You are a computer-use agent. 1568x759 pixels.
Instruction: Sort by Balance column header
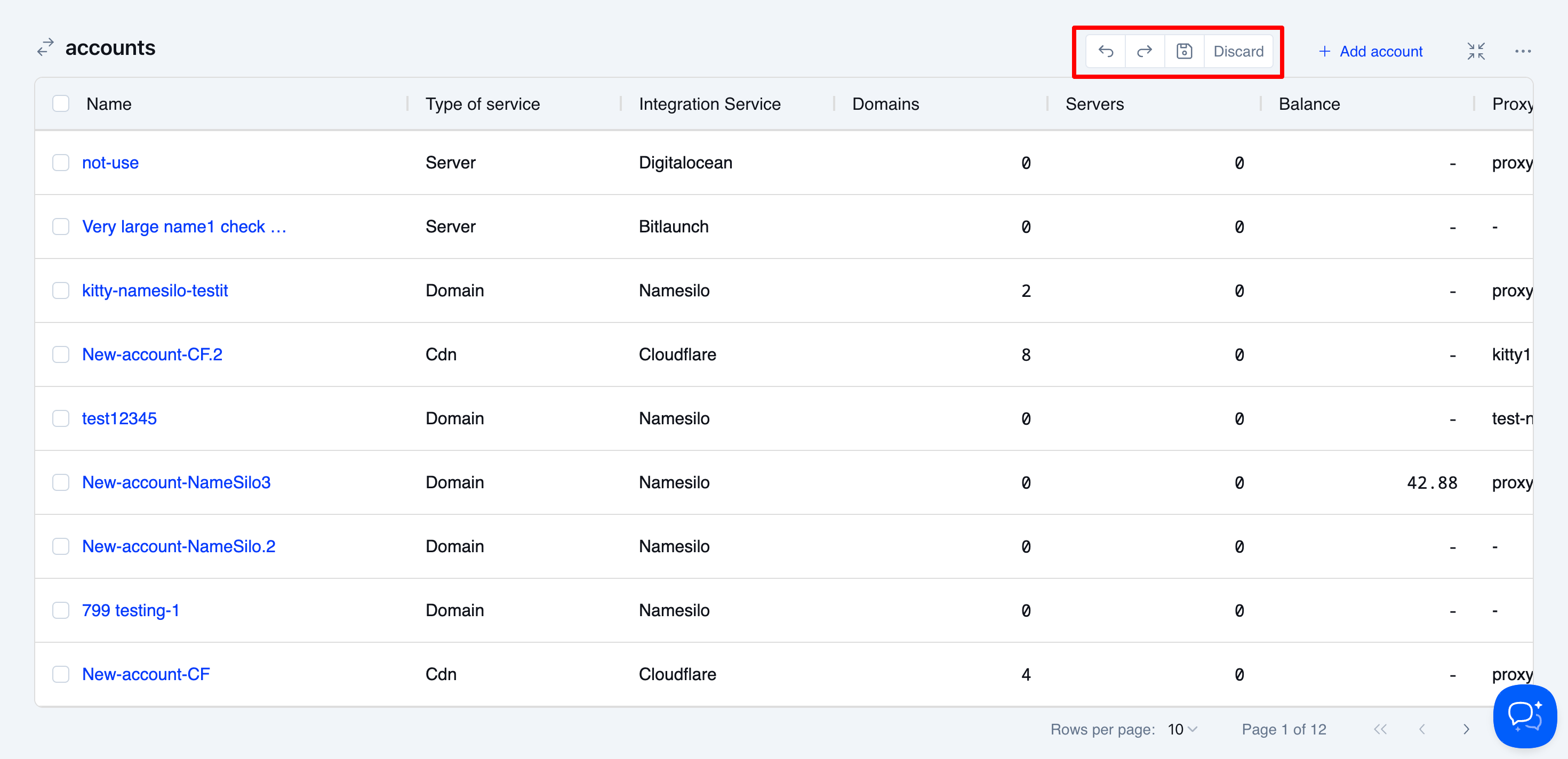tap(1309, 104)
